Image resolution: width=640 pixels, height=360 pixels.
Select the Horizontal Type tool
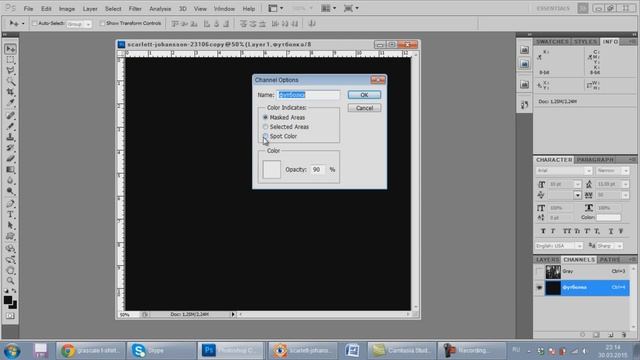point(10,215)
